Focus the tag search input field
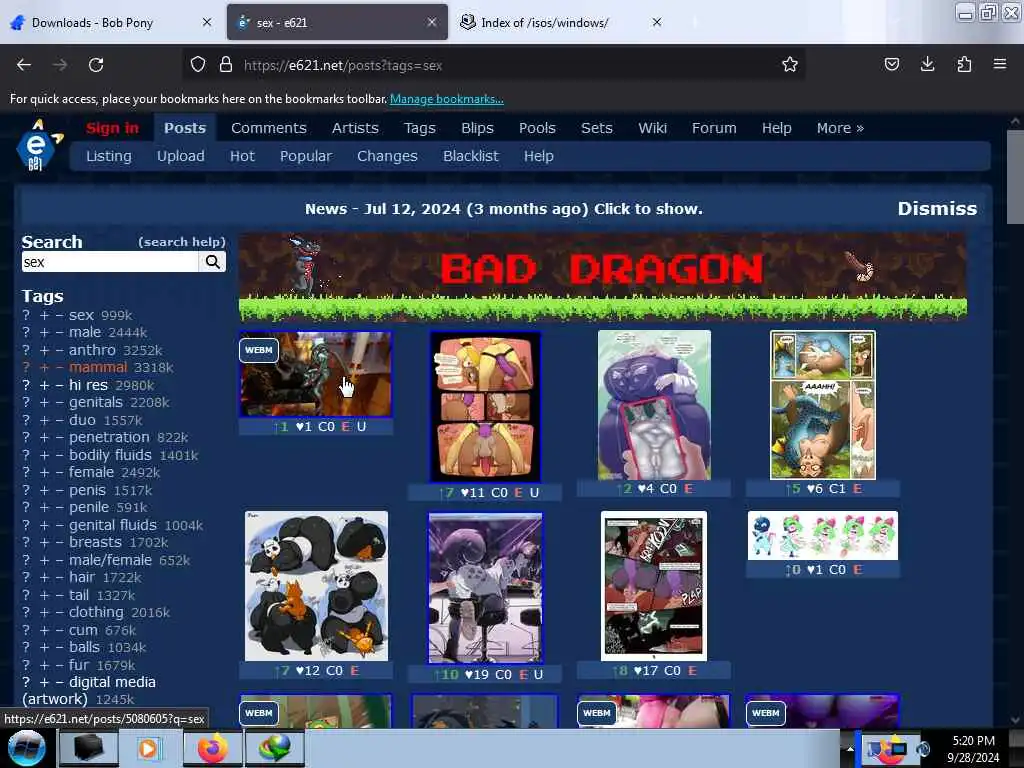The height and width of the screenshot is (768, 1024). [x=110, y=262]
